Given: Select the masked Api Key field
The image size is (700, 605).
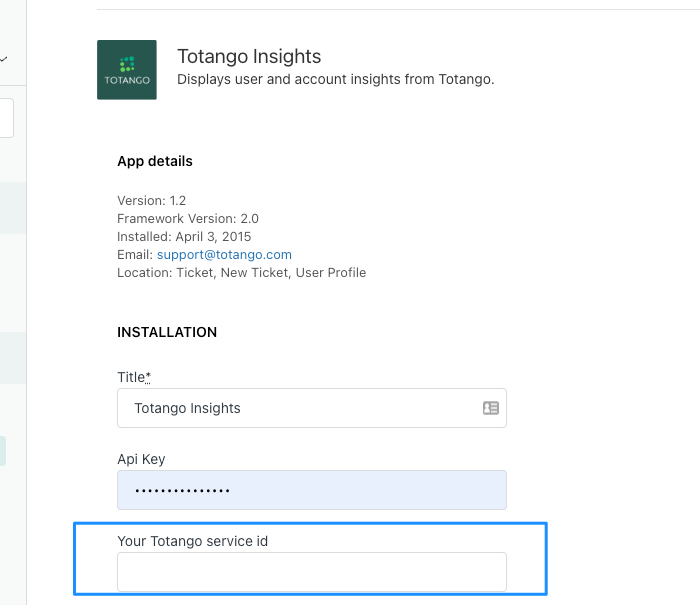Looking at the screenshot, I should 312,490.
